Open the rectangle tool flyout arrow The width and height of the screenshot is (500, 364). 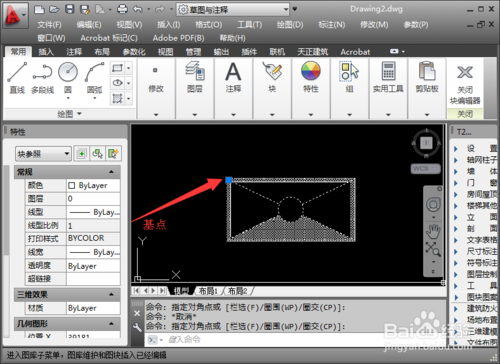[129, 68]
